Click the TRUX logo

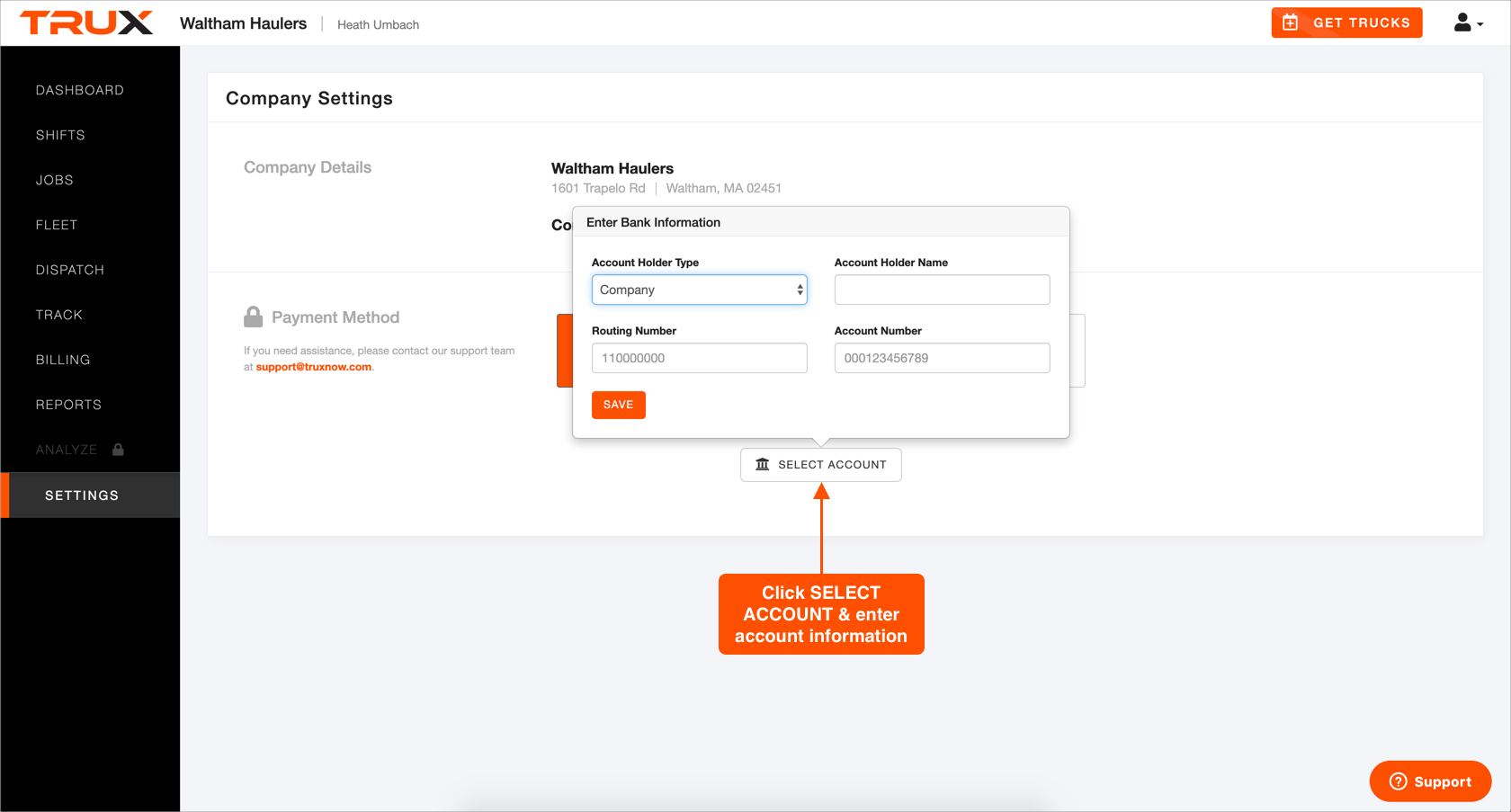86,22
